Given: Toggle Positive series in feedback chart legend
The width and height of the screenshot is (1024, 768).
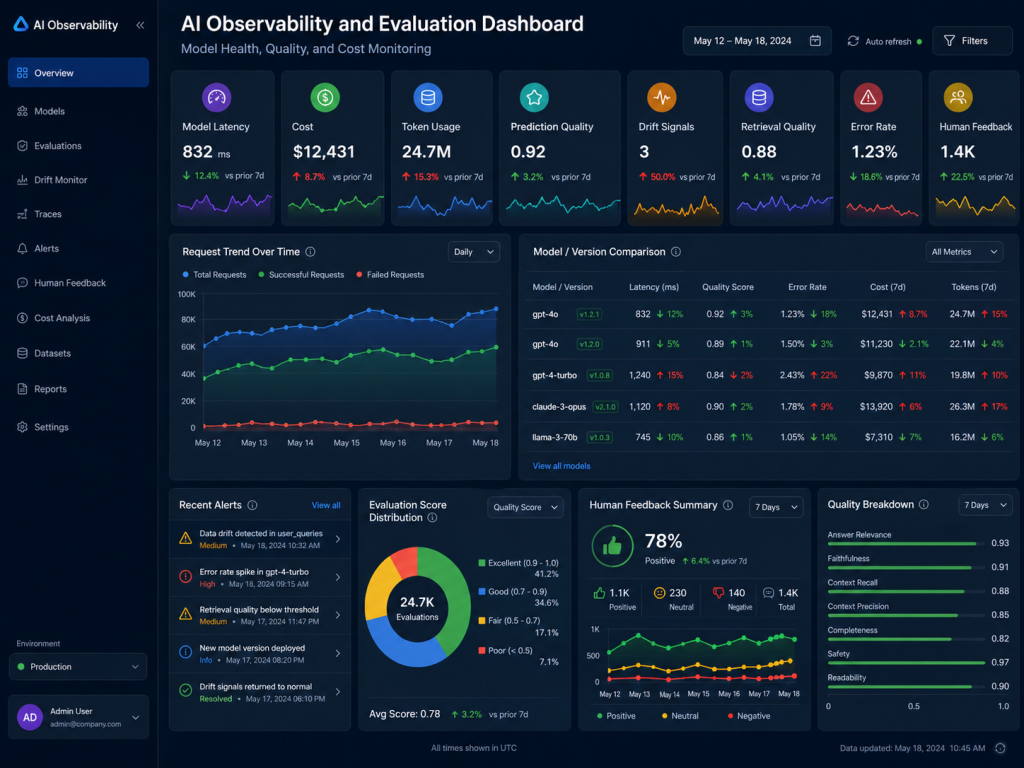Looking at the screenshot, I should click(x=616, y=716).
